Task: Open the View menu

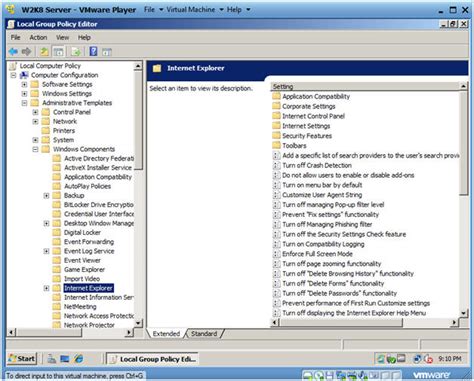Action: pyautogui.click(x=62, y=37)
